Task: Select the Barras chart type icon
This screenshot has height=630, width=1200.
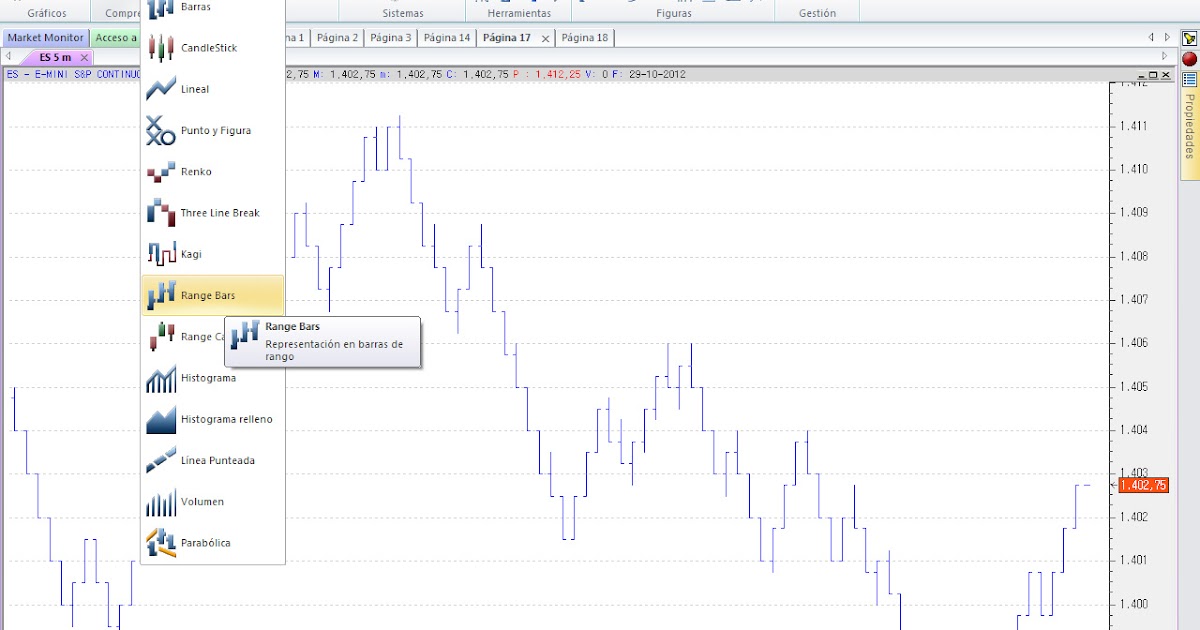Action: pos(161,9)
